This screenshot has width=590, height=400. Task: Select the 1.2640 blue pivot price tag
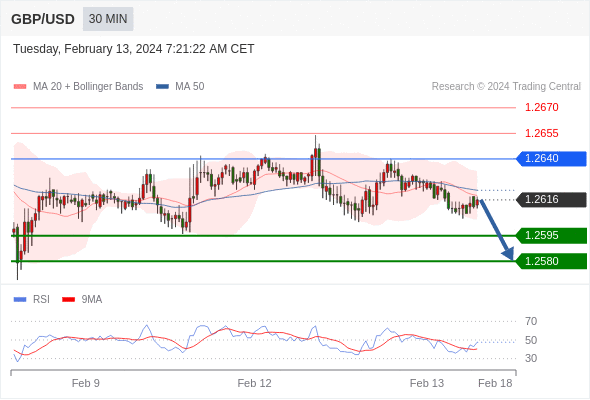551,158
